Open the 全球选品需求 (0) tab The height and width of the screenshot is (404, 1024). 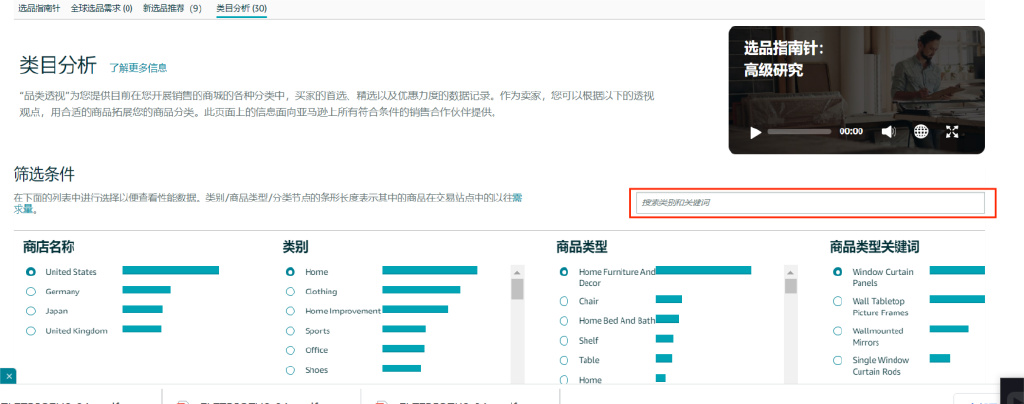click(x=101, y=8)
